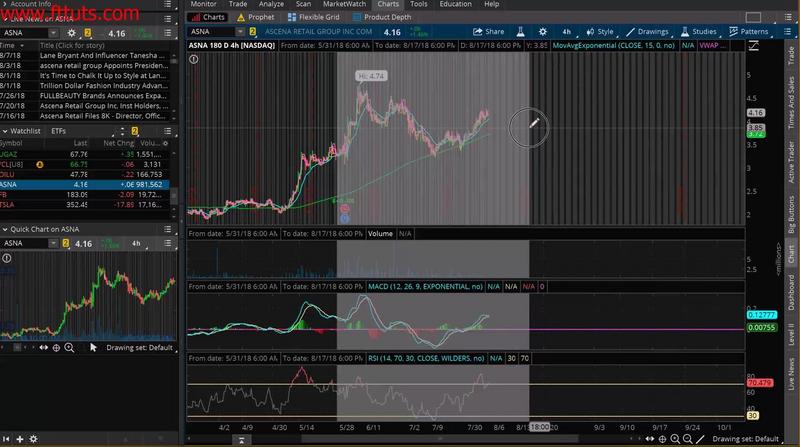Open the Drawings menu
The width and height of the screenshot is (800, 447).
tap(647, 32)
